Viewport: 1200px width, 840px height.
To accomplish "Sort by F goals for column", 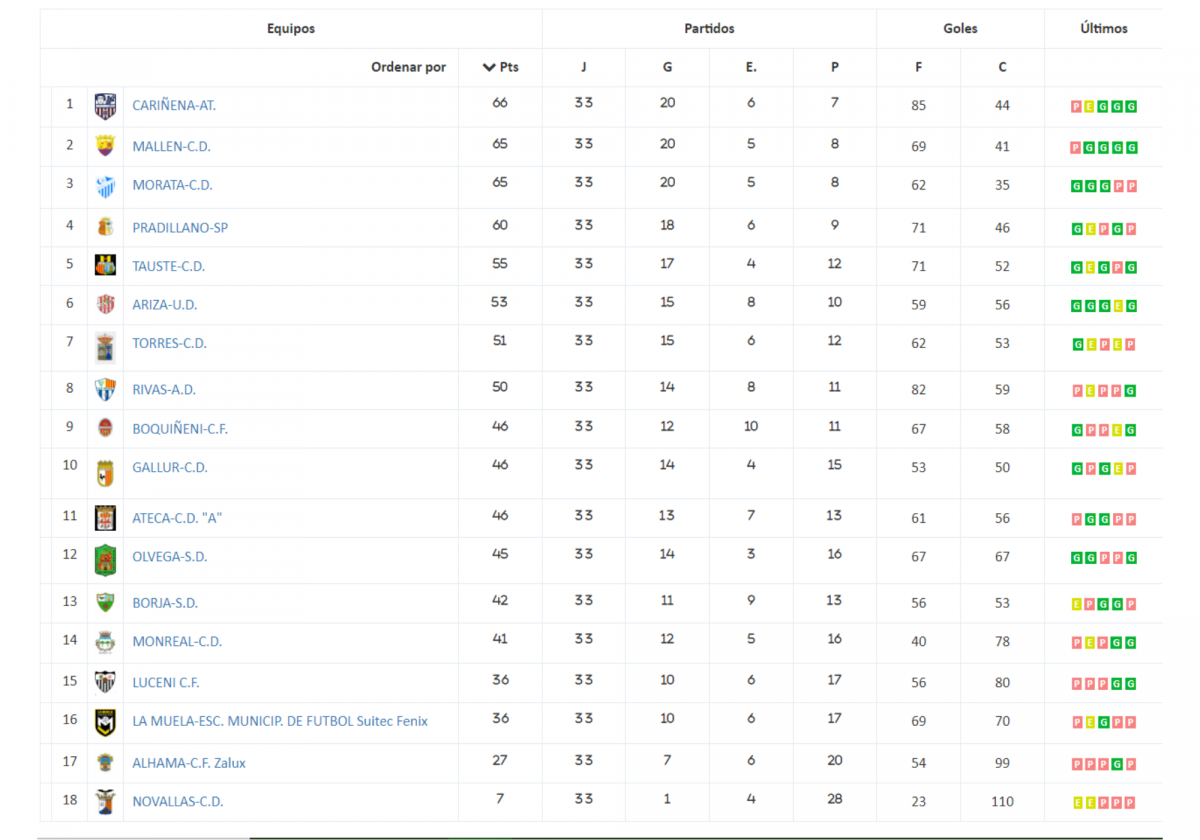I will (x=918, y=67).
